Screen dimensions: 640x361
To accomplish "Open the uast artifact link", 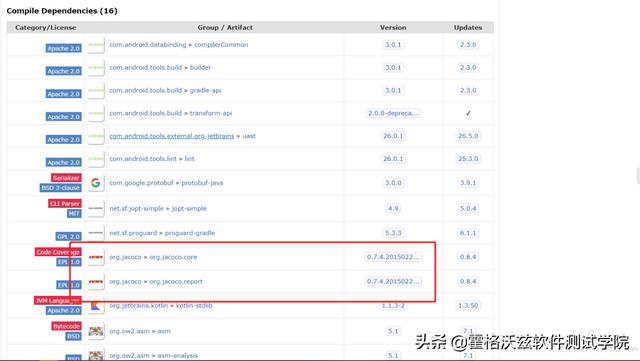I will coord(249,136).
